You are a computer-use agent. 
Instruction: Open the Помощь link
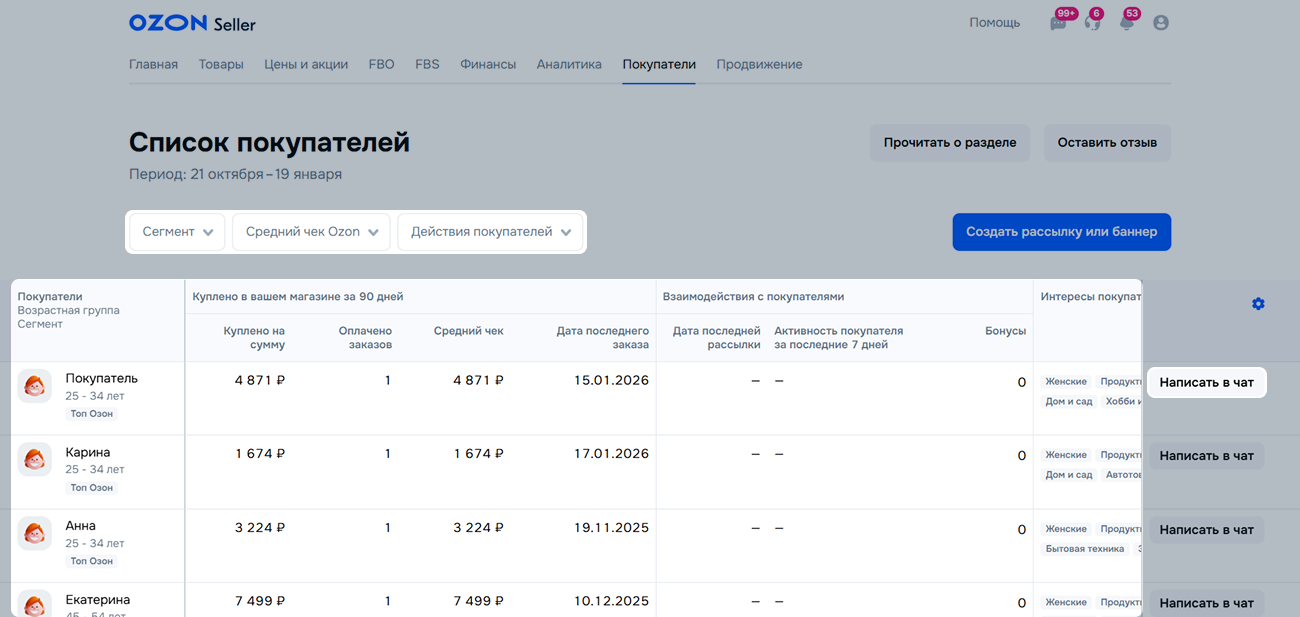pyautogui.click(x=994, y=23)
